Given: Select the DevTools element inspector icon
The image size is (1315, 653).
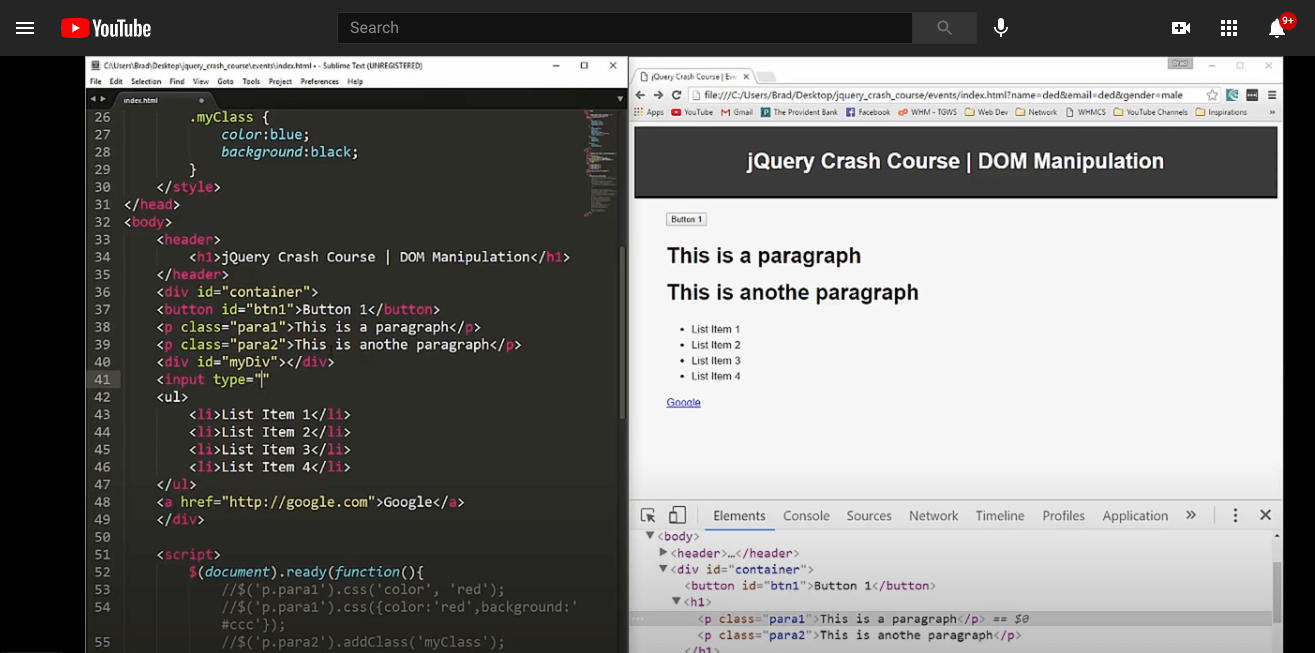Looking at the screenshot, I should point(648,515).
